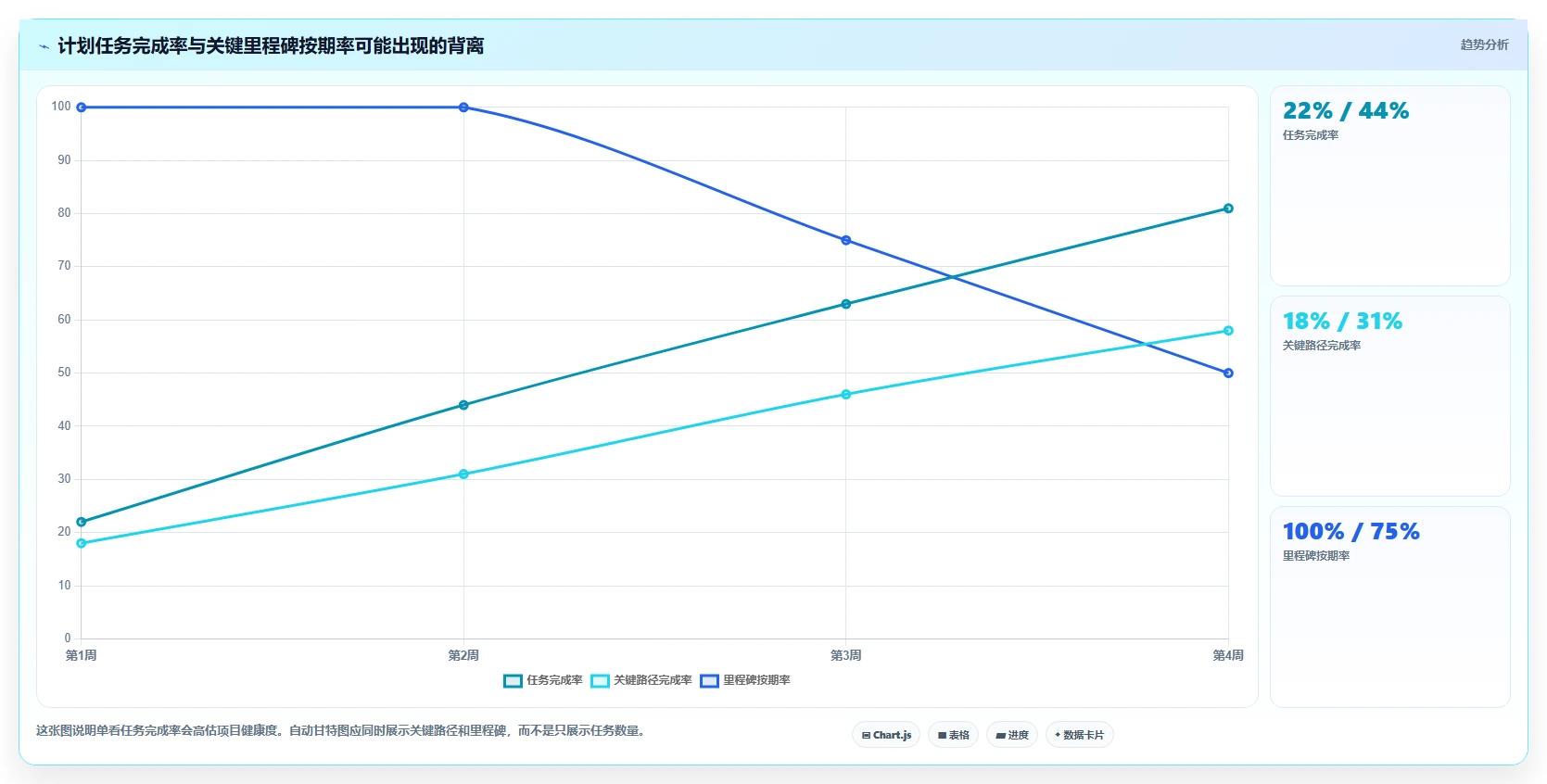Viewport: 1547px width, 784px height.
Task: Click the 18% / 31% stat value
Action: point(1342,322)
